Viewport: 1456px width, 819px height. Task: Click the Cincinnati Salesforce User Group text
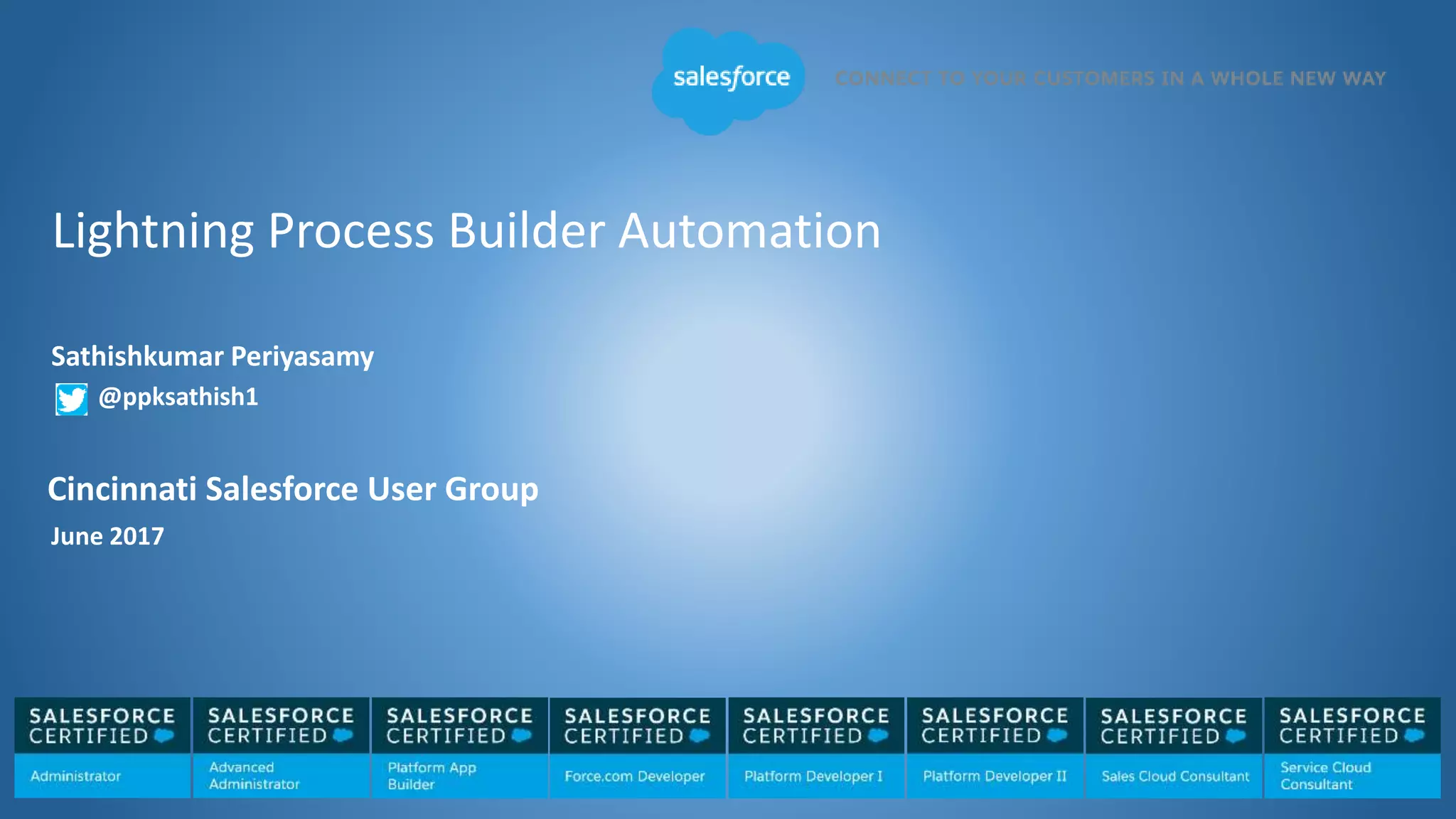click(x=293, y=489)
